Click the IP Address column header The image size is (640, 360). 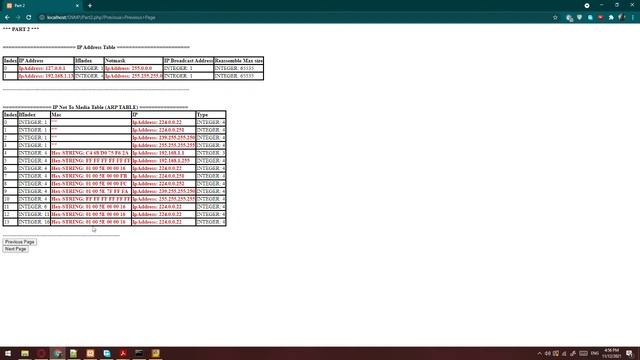pyautogui.click(x=46, y=60)
